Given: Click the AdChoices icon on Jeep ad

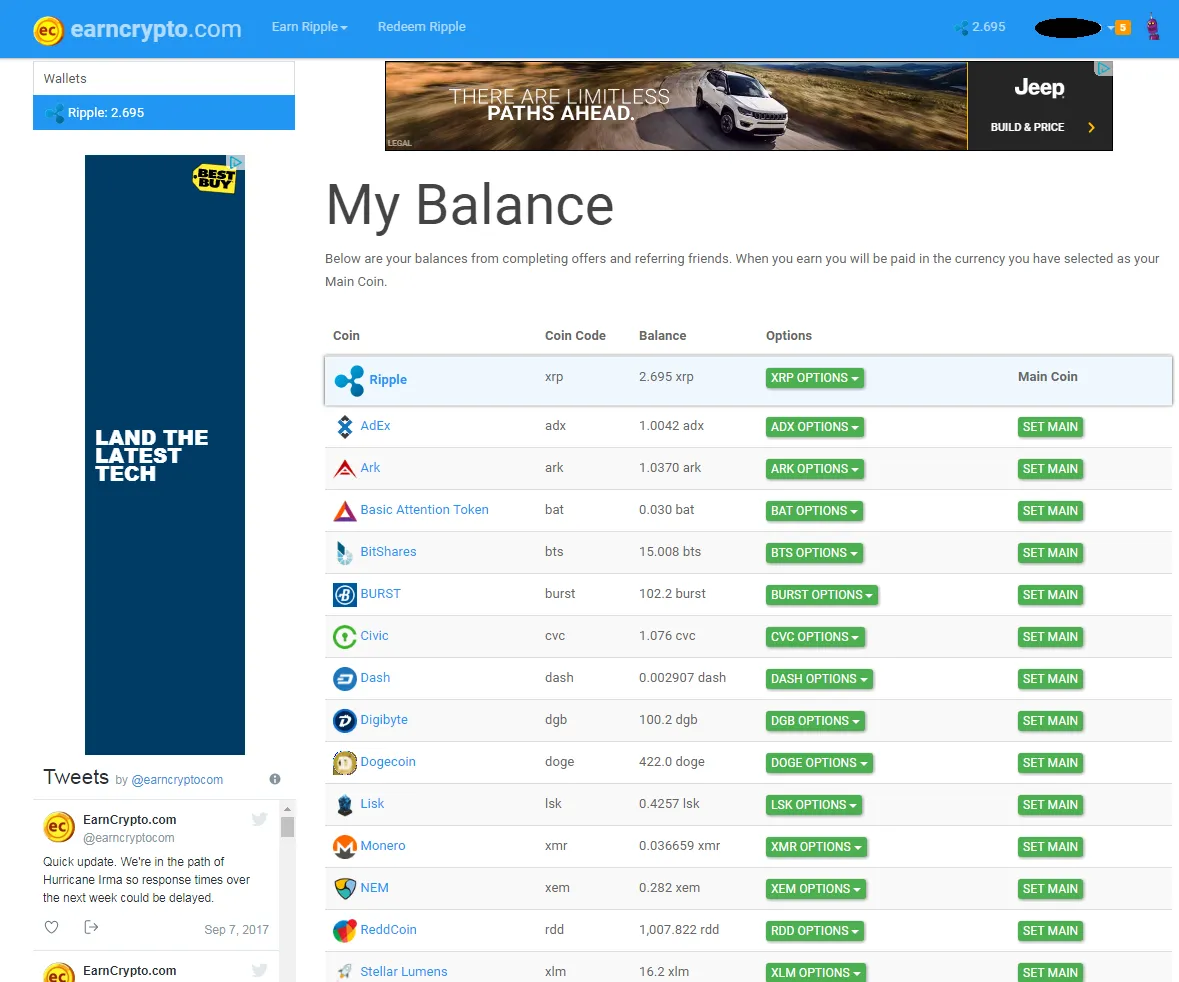Looking at the screenshot, I should point(1103,68).
